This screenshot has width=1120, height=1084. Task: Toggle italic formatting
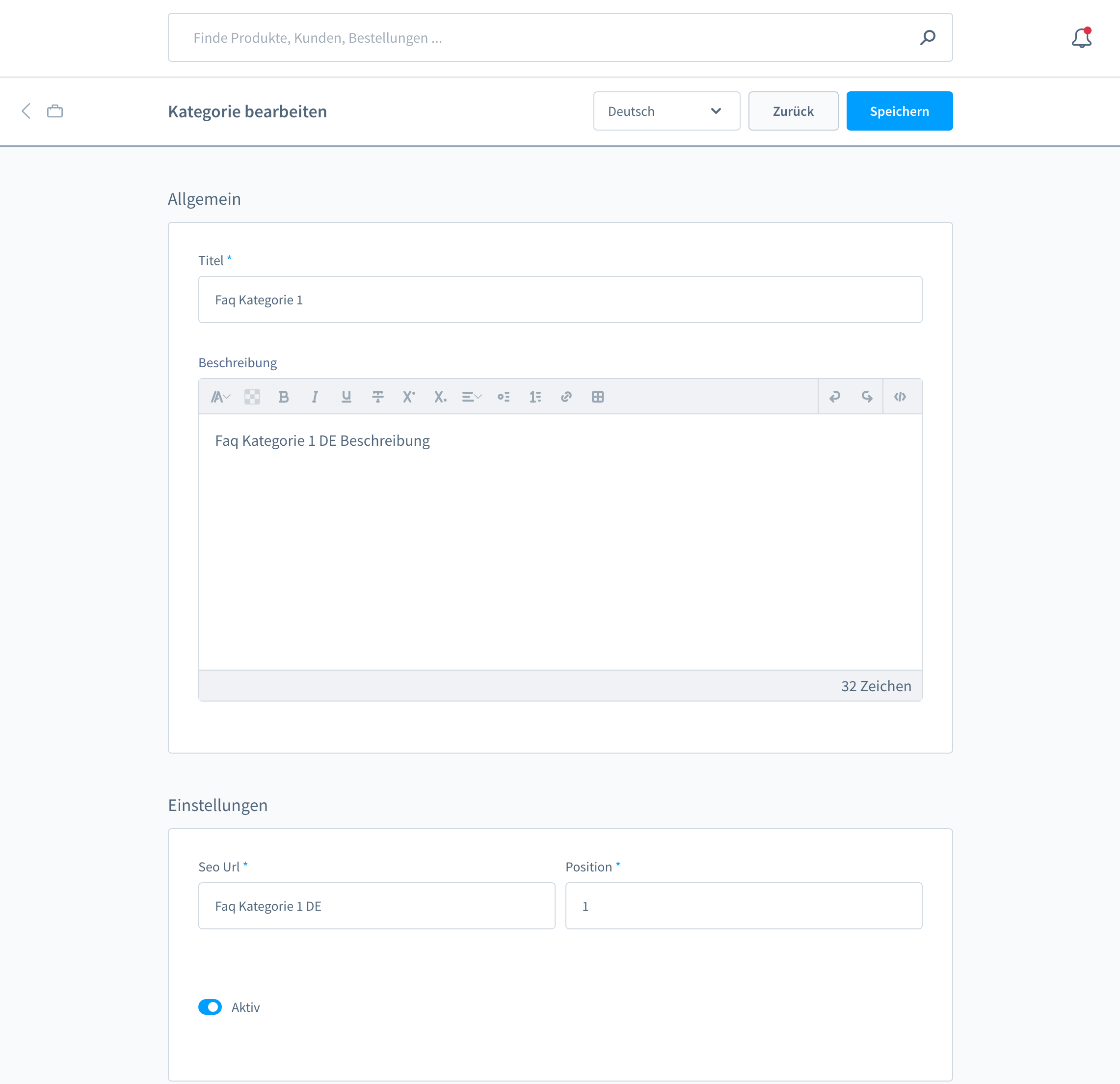315,397
